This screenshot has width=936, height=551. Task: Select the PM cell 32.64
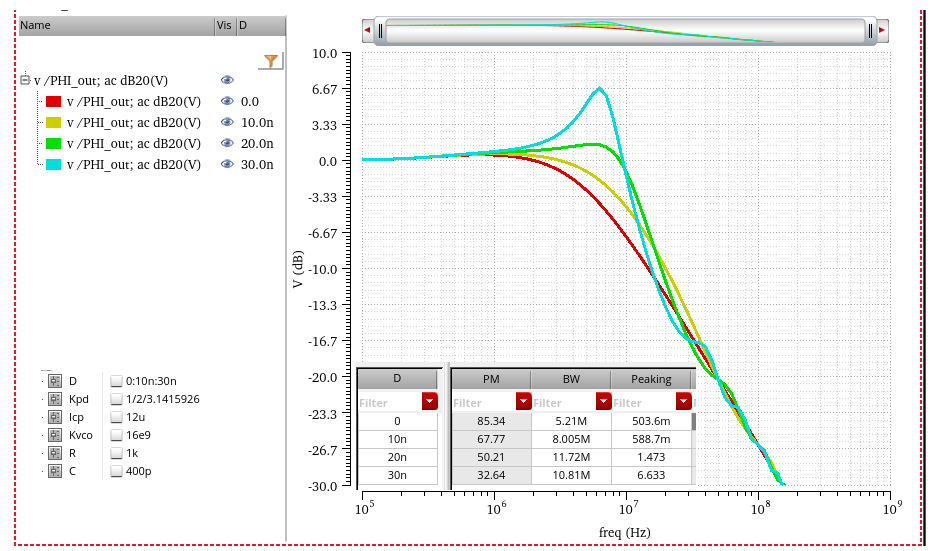click(491, 475)
